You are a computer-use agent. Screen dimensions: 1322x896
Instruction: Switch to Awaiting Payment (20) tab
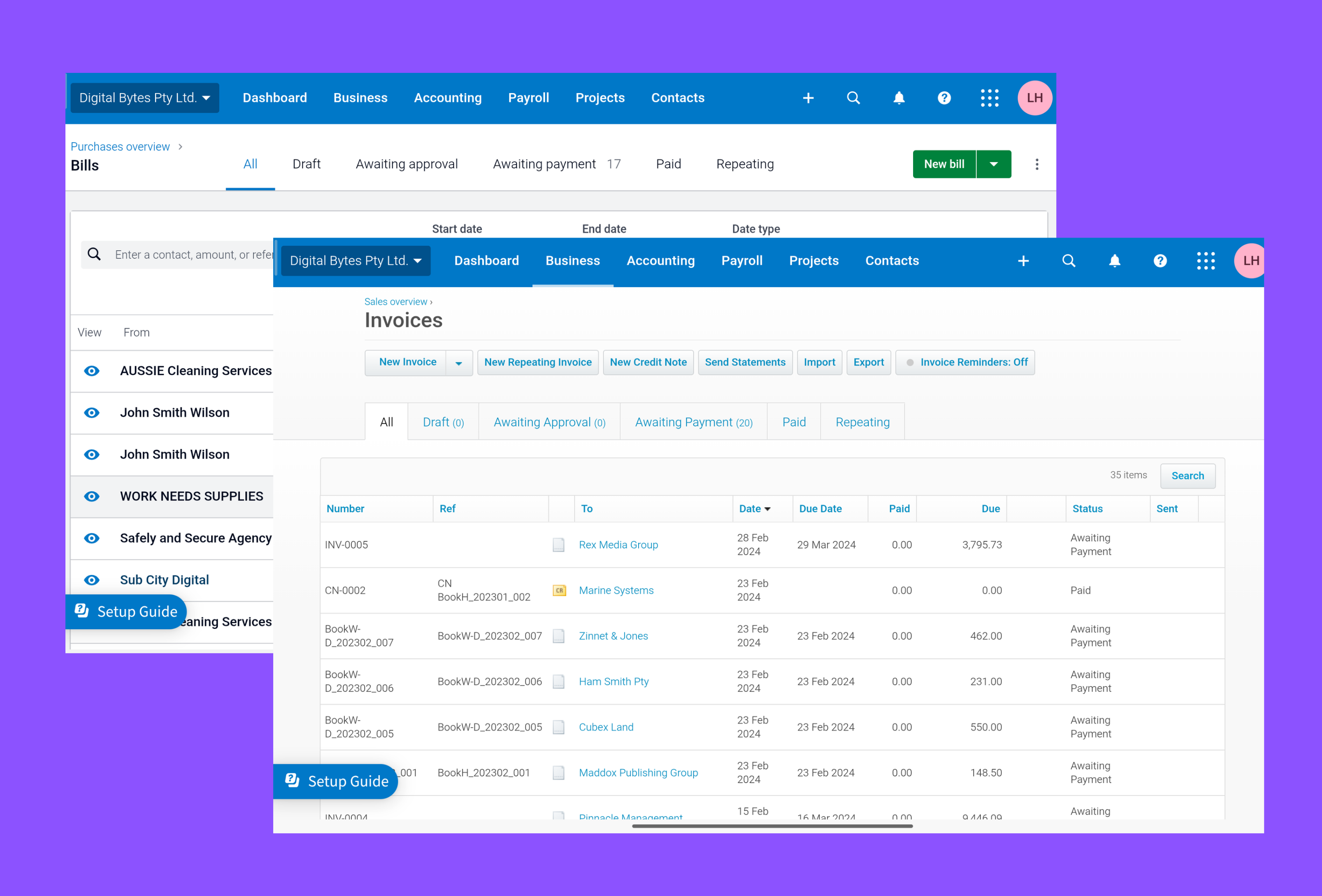(693, 422)
